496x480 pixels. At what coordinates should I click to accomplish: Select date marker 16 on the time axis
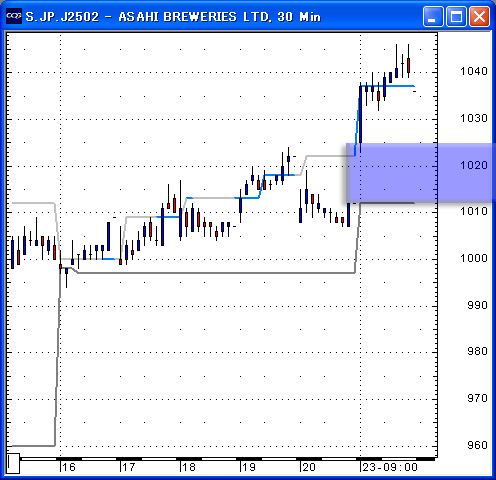[x=69, y=467]
